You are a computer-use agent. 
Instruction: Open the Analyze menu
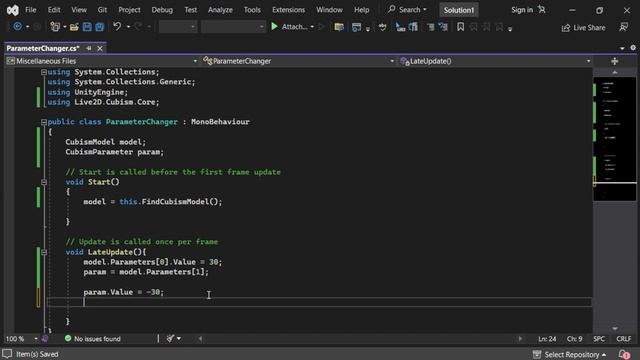click(x=220, y=10)
